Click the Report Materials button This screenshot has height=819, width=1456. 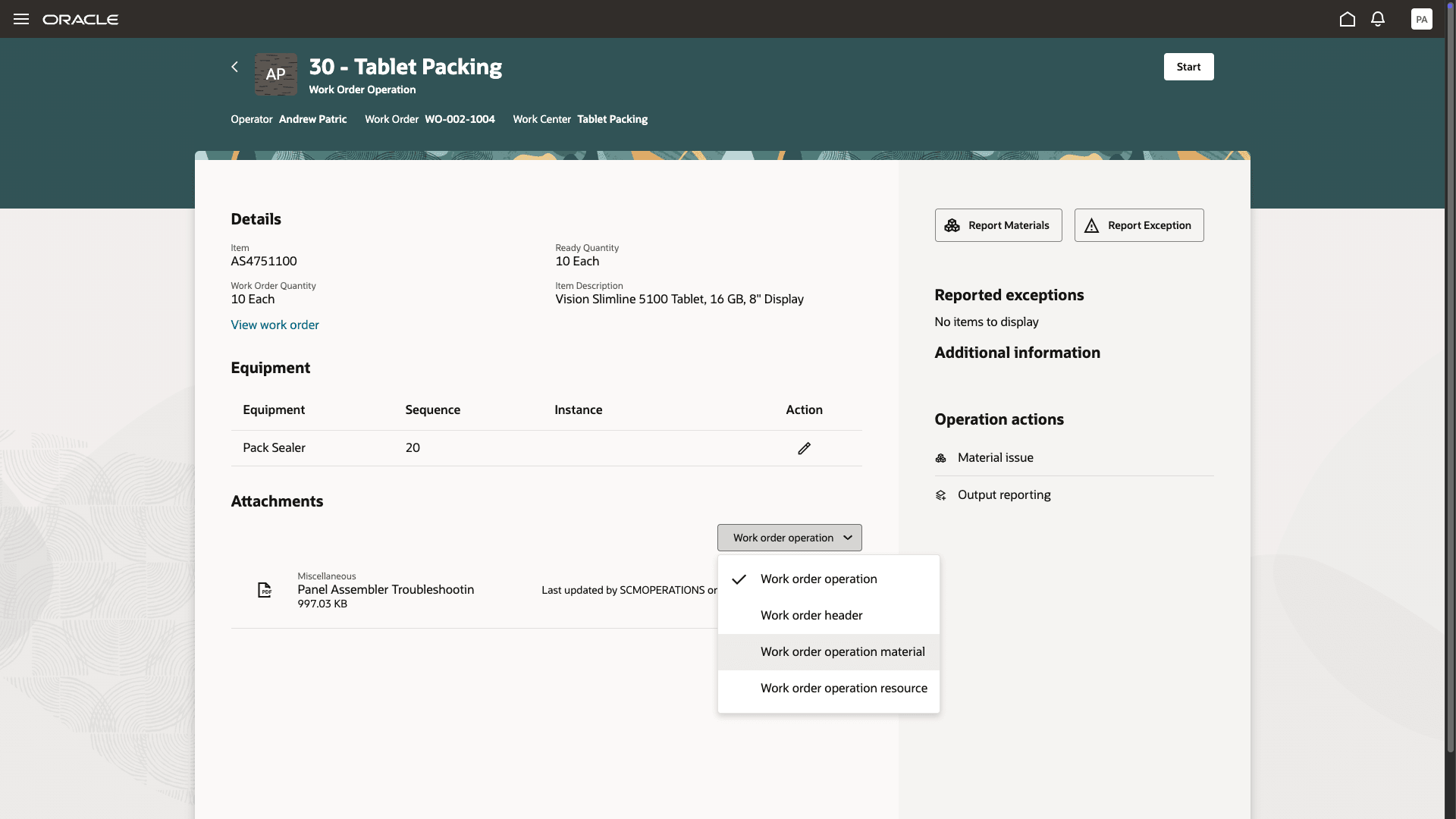click(x=998, y=224)
